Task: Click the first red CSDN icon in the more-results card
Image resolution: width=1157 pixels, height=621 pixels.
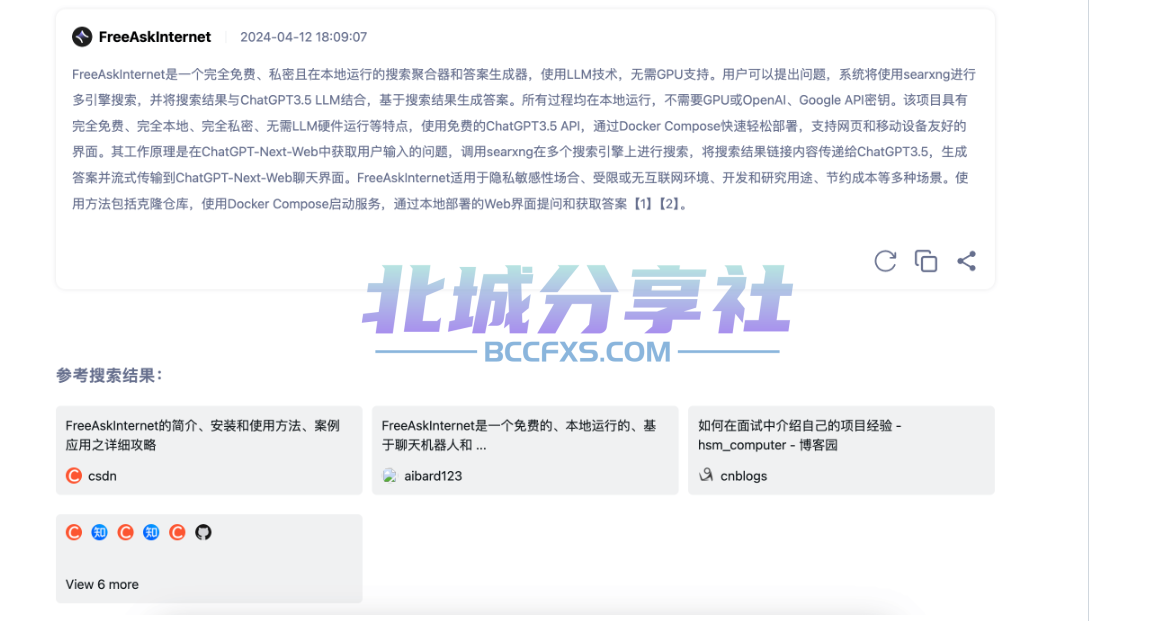Action: [74, 532]
